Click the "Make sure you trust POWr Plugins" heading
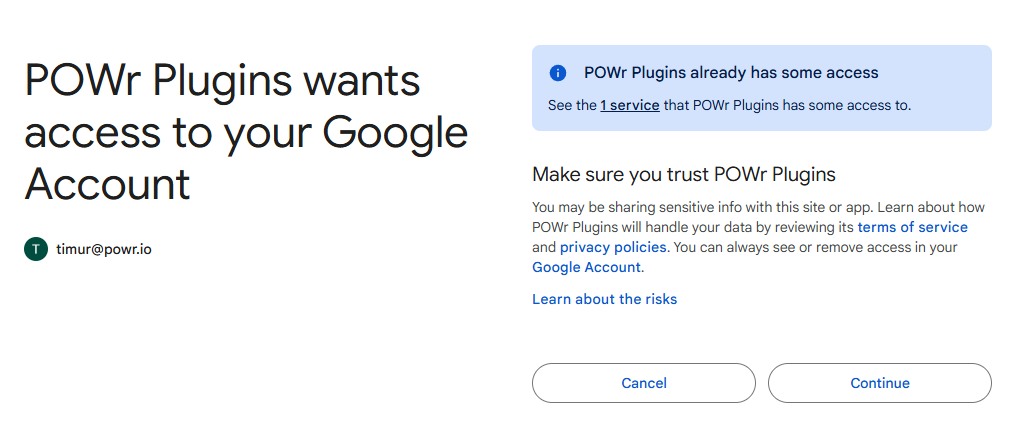1011x422 pixels. pos(683,174)
